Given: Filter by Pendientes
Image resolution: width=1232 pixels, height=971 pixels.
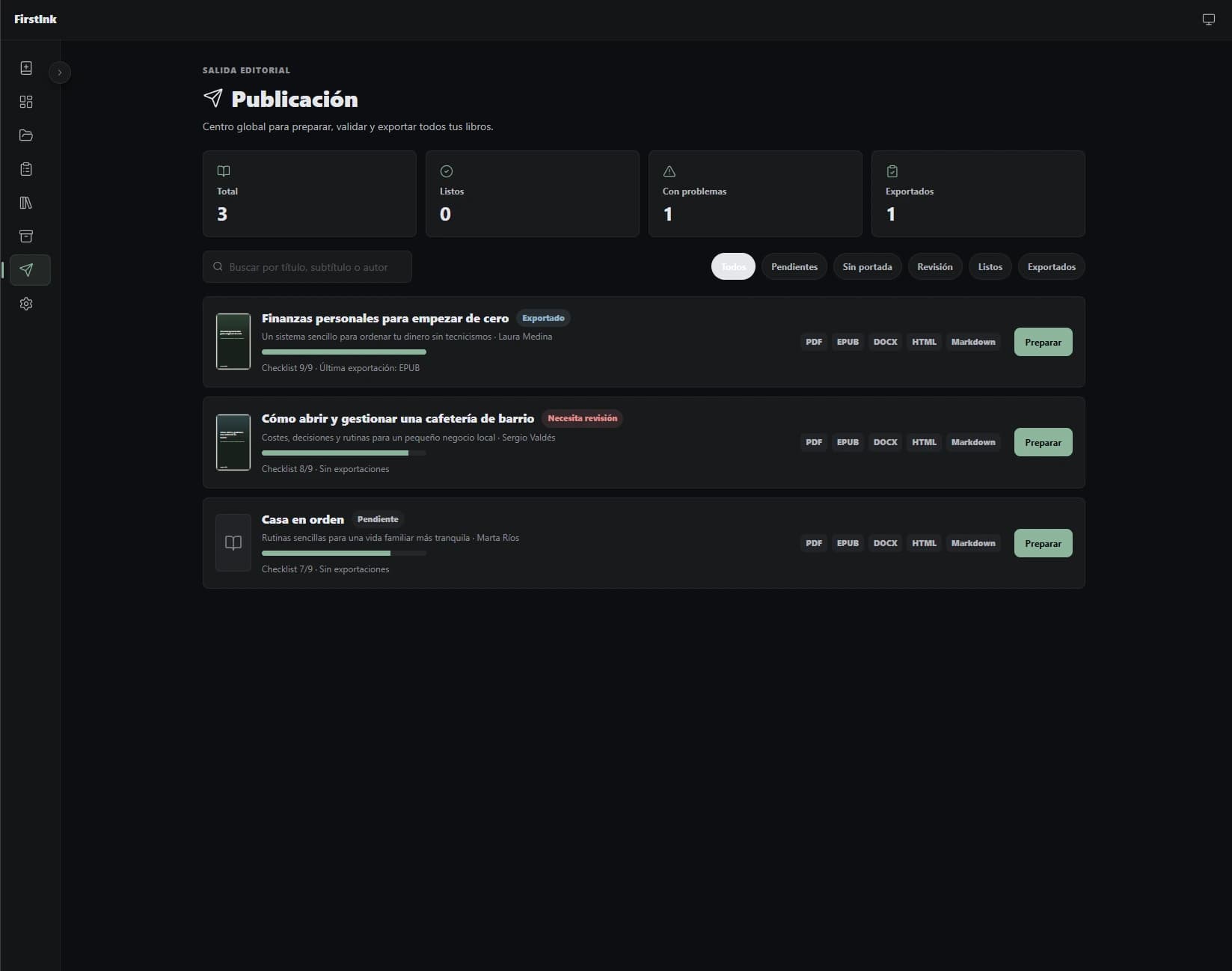Looking at the screenshot, I should pyautogui.click(x=794, y=267).
